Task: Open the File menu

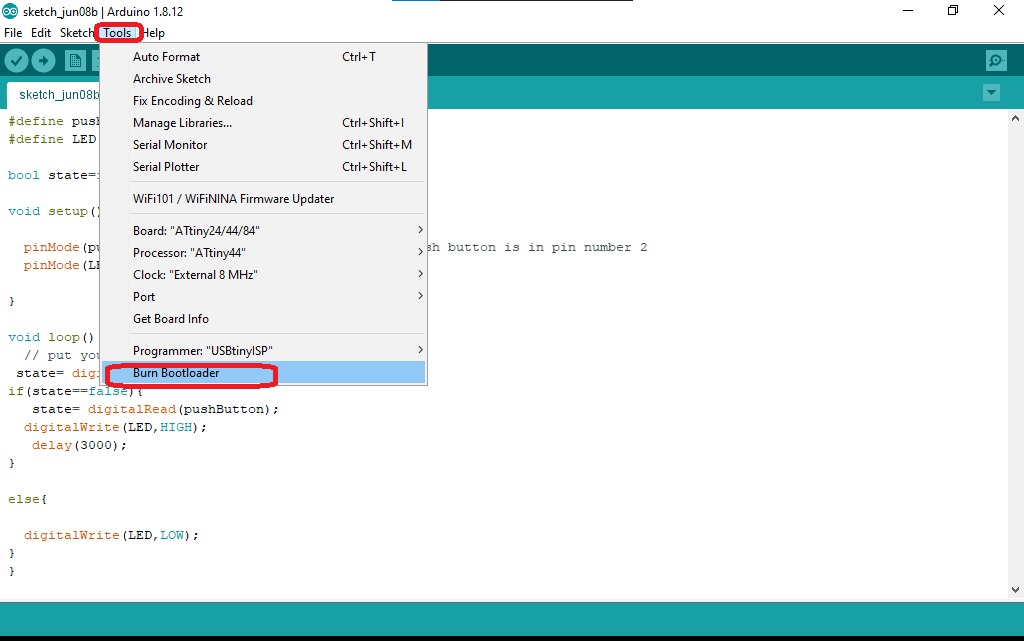Action: tap(13, 33)
